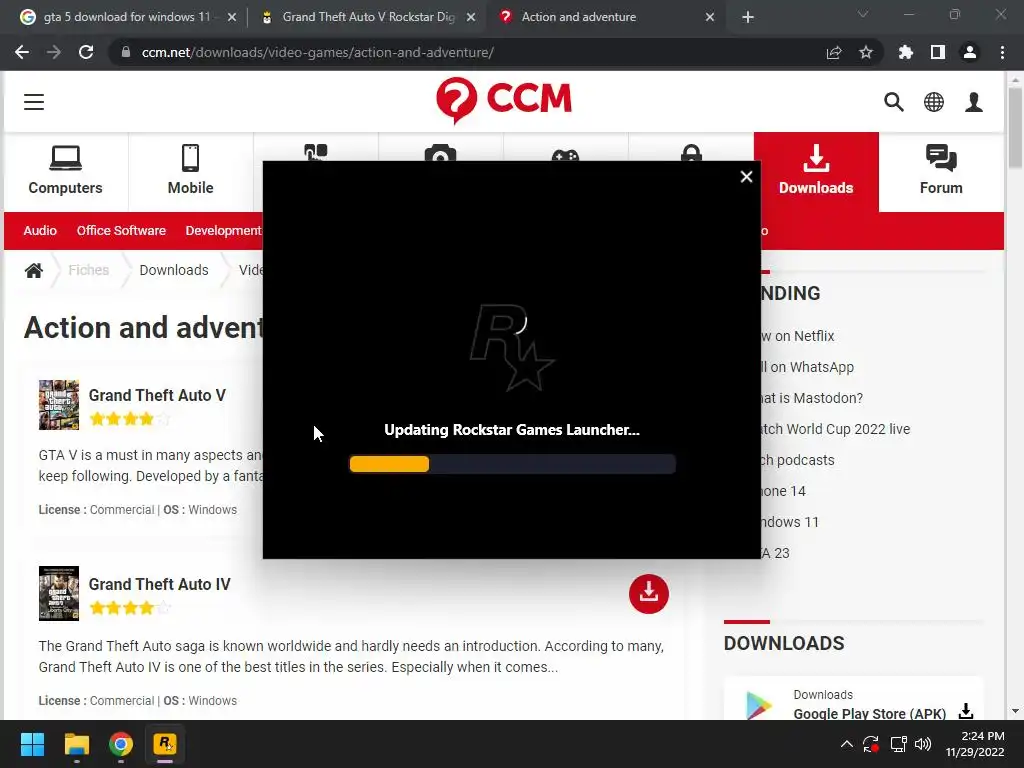Open a new browser tab
Viewport: 1024px width, 768px height.
[748, 18]
